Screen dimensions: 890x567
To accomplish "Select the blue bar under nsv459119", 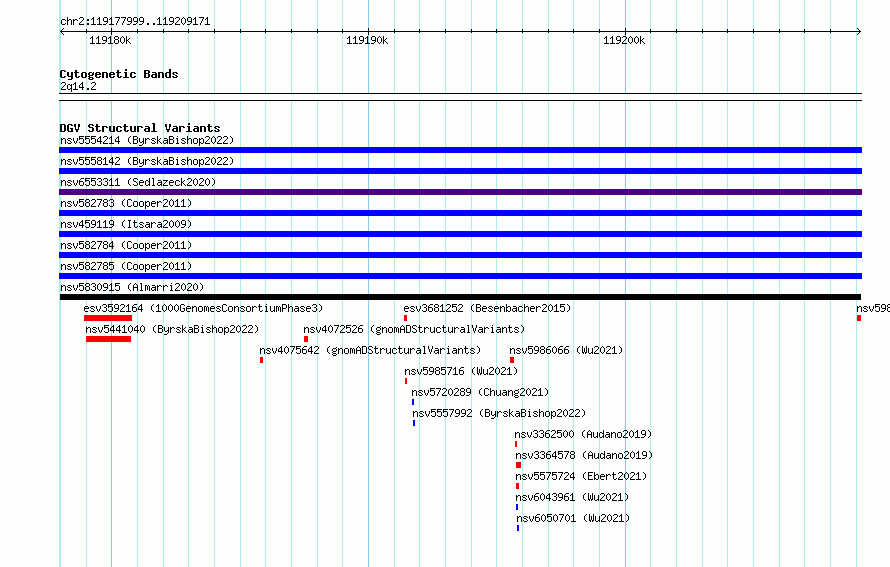I will point(460,234).
